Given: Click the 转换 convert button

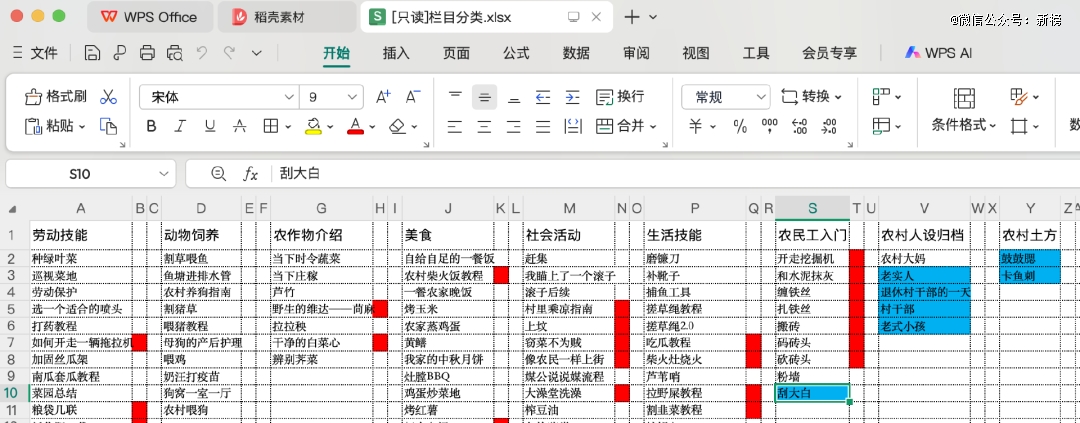Looking at the screenshot, I should coord(811,96).
